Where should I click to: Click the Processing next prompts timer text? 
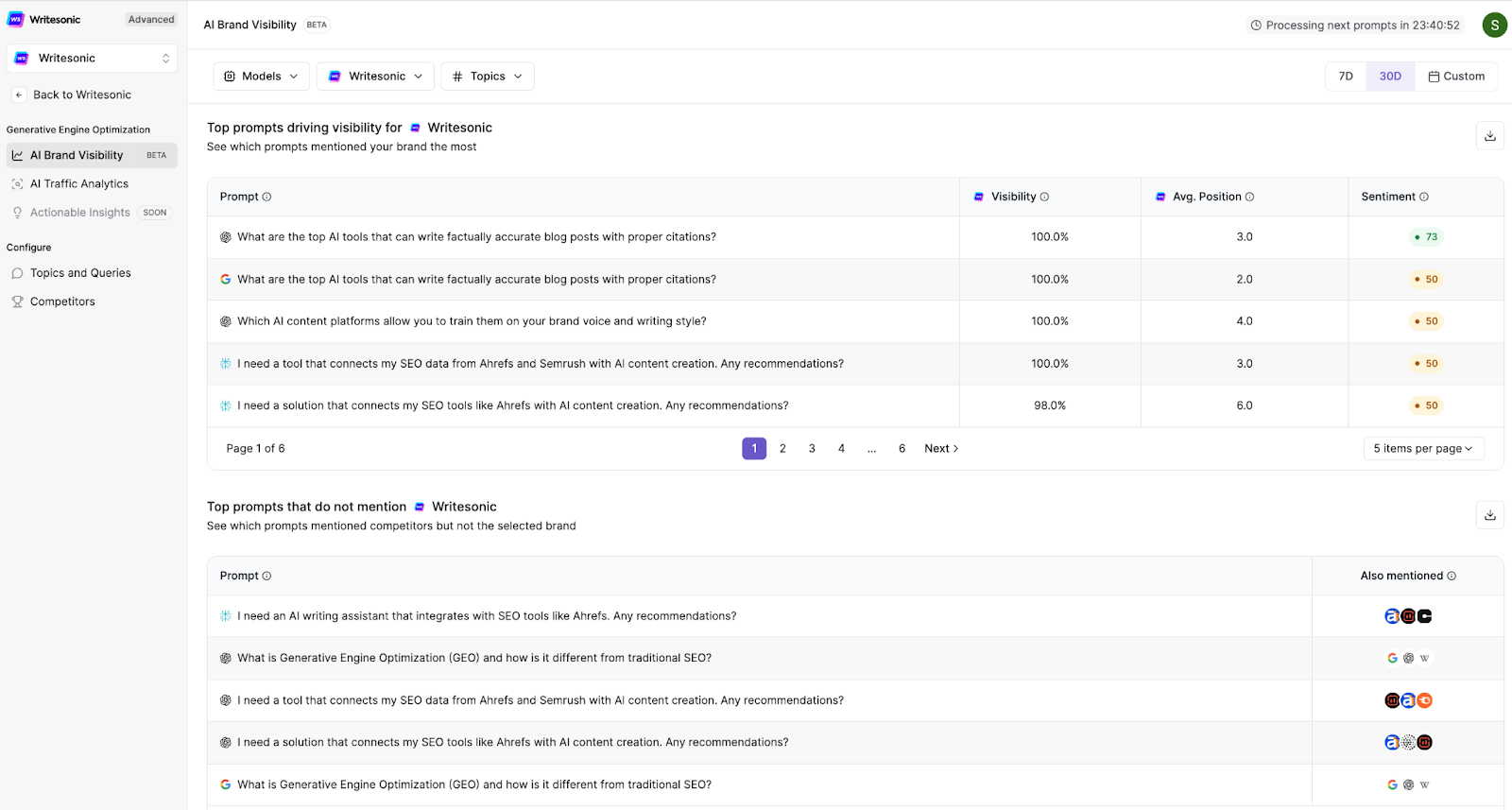(x=1363, y=26)
